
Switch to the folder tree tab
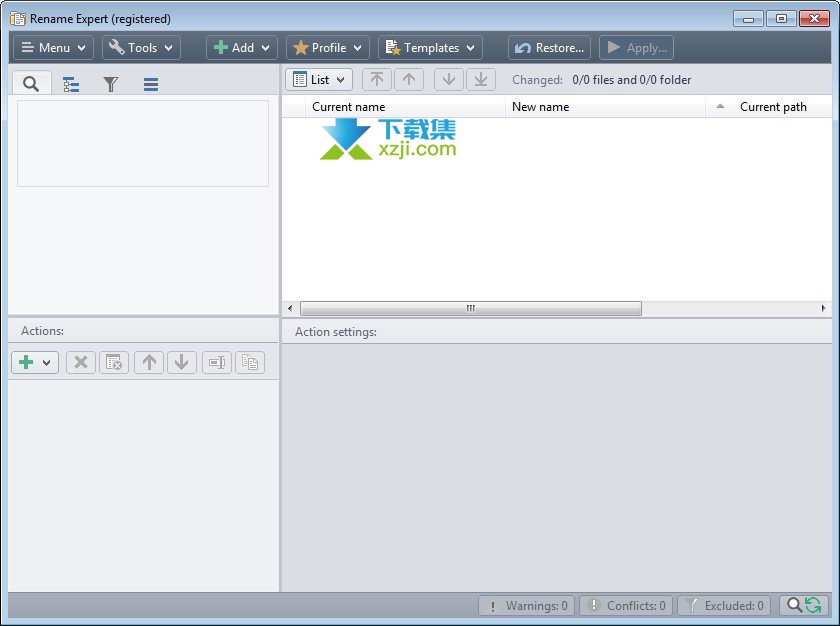(71, 84)
